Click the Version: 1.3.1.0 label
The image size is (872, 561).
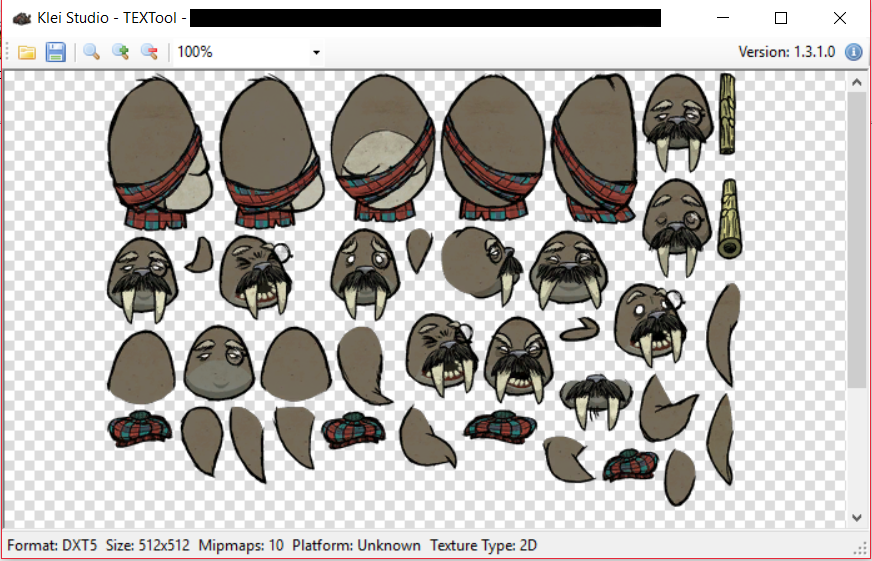point(786,52)
